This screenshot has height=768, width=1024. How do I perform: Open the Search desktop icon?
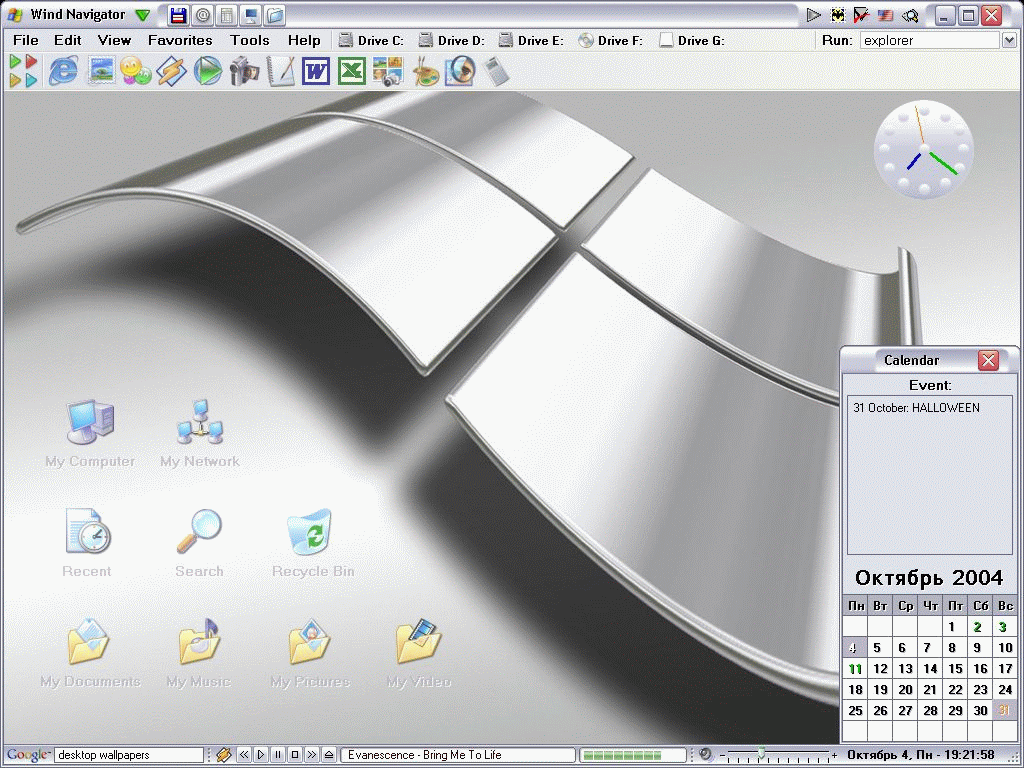[x=199, y=543]
